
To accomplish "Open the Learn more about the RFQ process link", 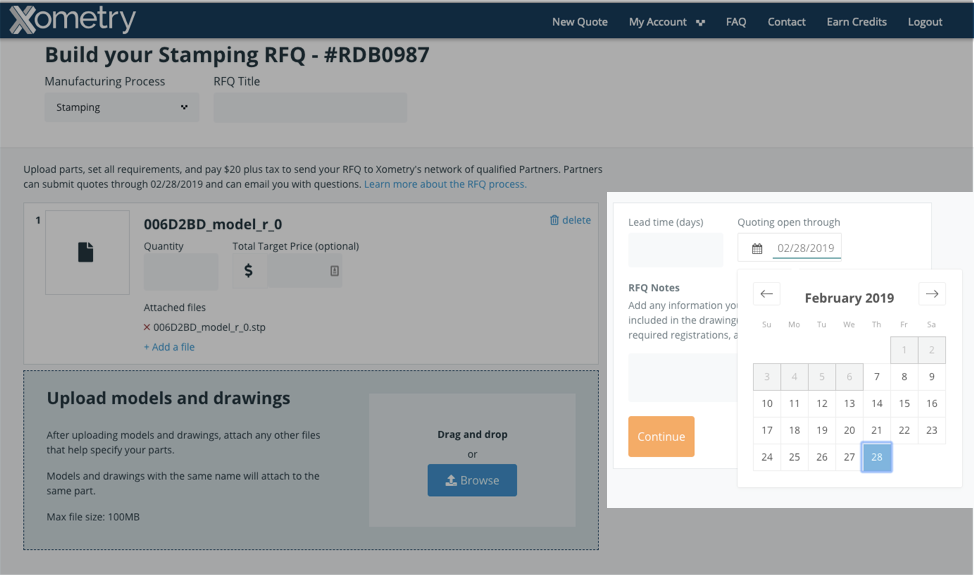I will pos(445,184).
